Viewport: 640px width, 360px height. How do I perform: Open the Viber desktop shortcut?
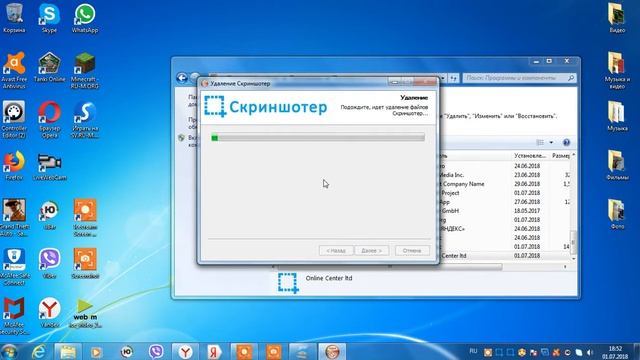coord(49,264)
